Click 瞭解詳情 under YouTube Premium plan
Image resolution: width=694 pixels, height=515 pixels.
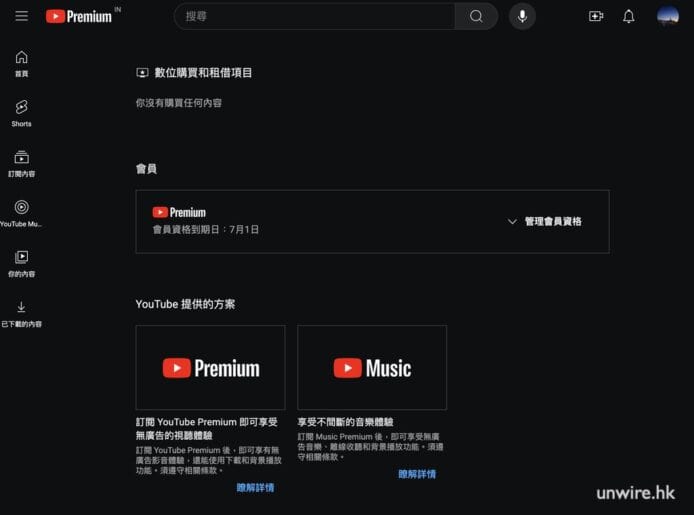pyautogui.click(x=255, y=487)
